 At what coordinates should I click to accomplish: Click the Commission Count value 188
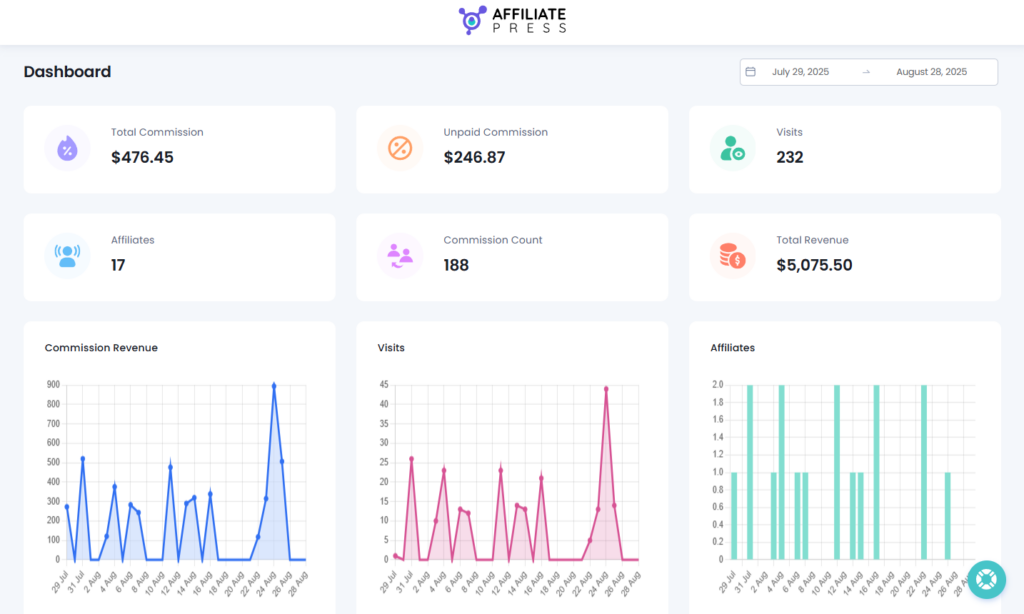(456, 265)
